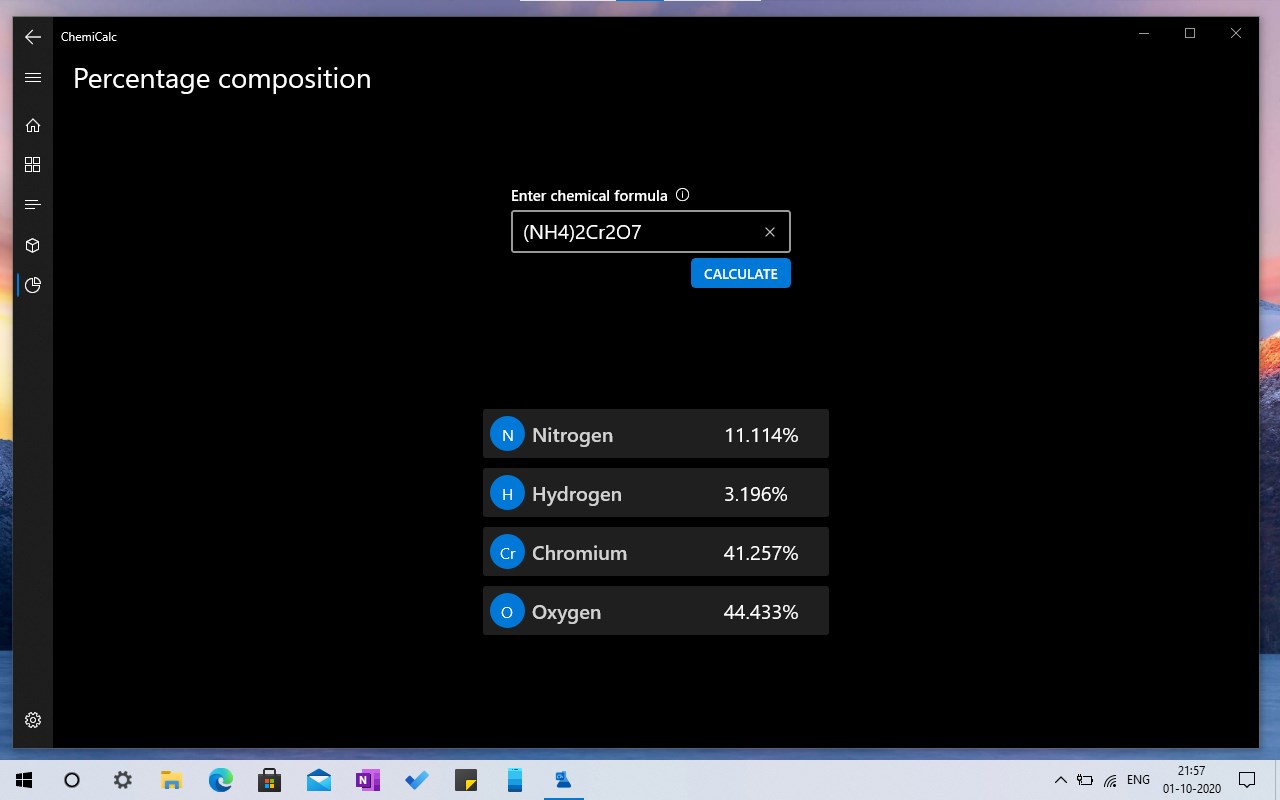
Task: Click the Cr badge for Chromium
Action: [507, 552]
